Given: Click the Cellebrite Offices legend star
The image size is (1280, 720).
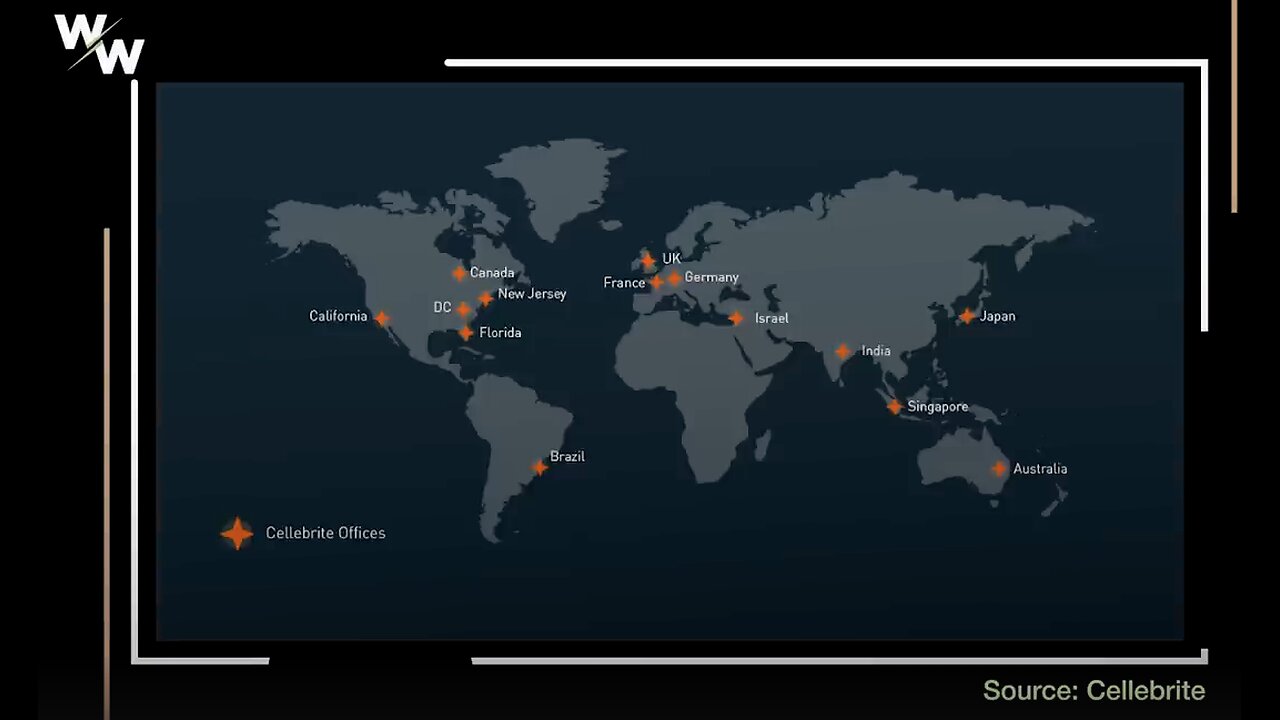Looking at the screenshot, I should [237, 533].
